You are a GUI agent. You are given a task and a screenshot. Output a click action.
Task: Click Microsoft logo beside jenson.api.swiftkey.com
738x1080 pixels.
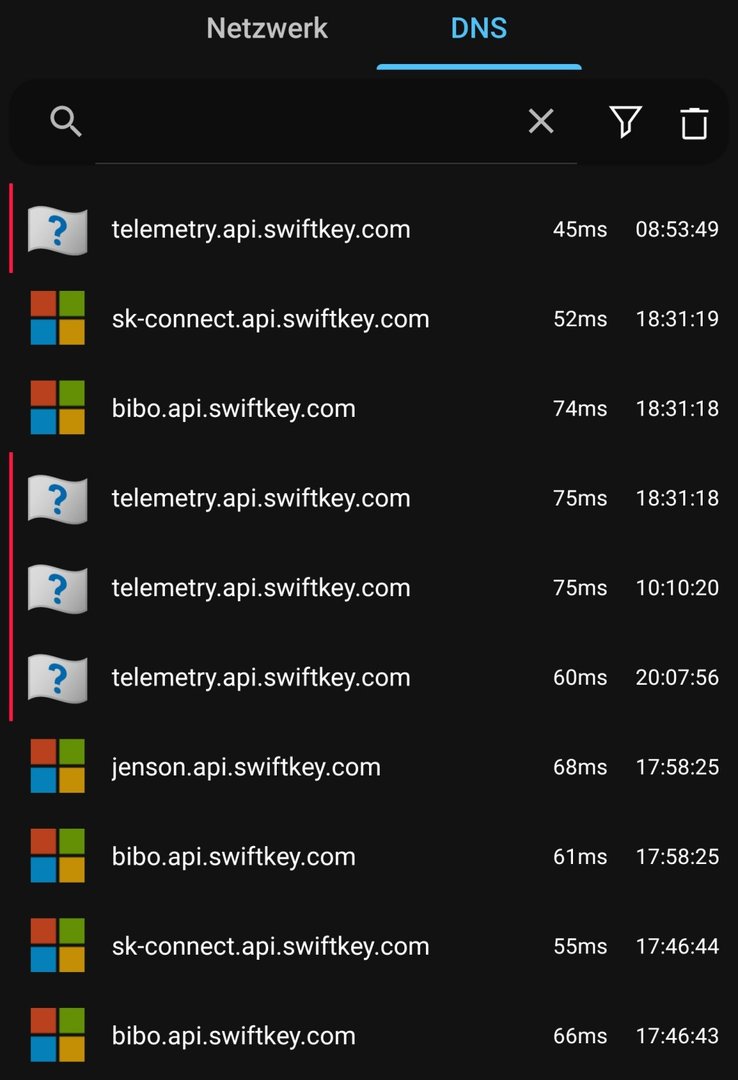57,767
